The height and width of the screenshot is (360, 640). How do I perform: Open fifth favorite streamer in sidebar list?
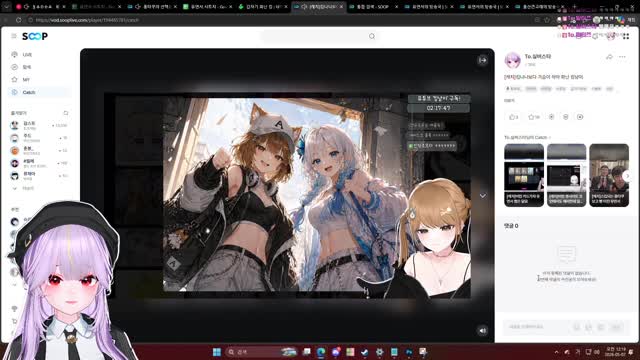39,176
